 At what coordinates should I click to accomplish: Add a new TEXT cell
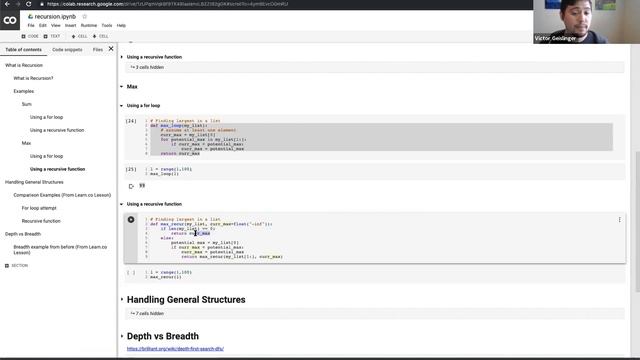point(52,36)
